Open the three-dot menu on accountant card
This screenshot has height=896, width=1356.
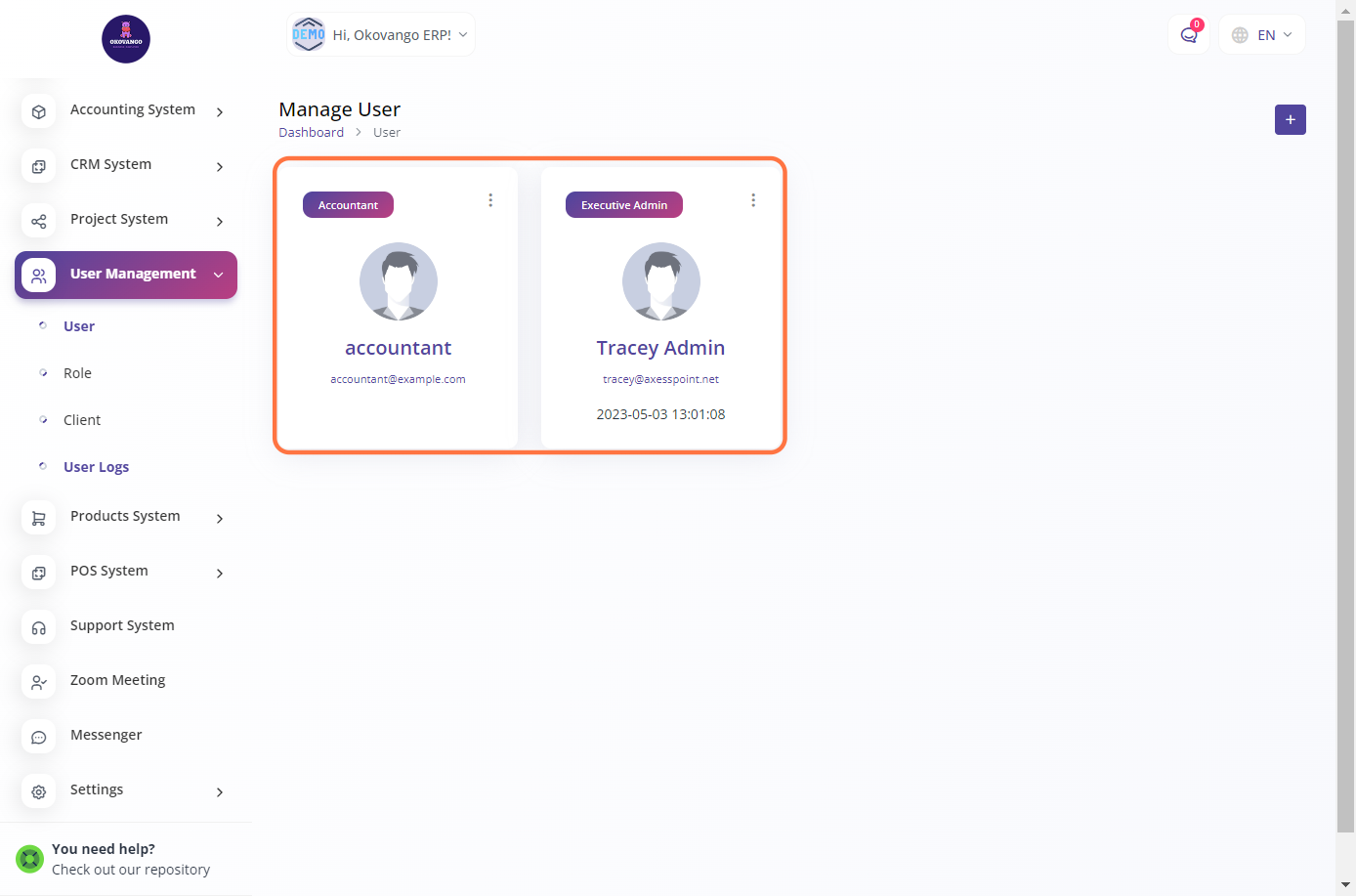(x=490, y=200)
